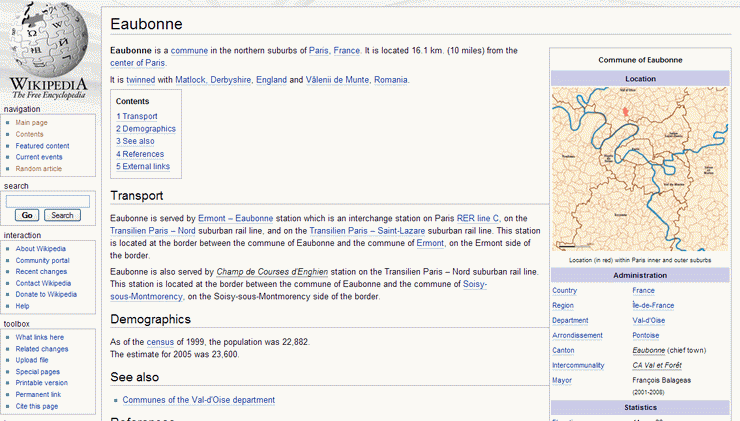The height and width of the screenshot is (421, 740).
Task: Open the France link in intro paragraph
Action: click(x=346, y=51)
